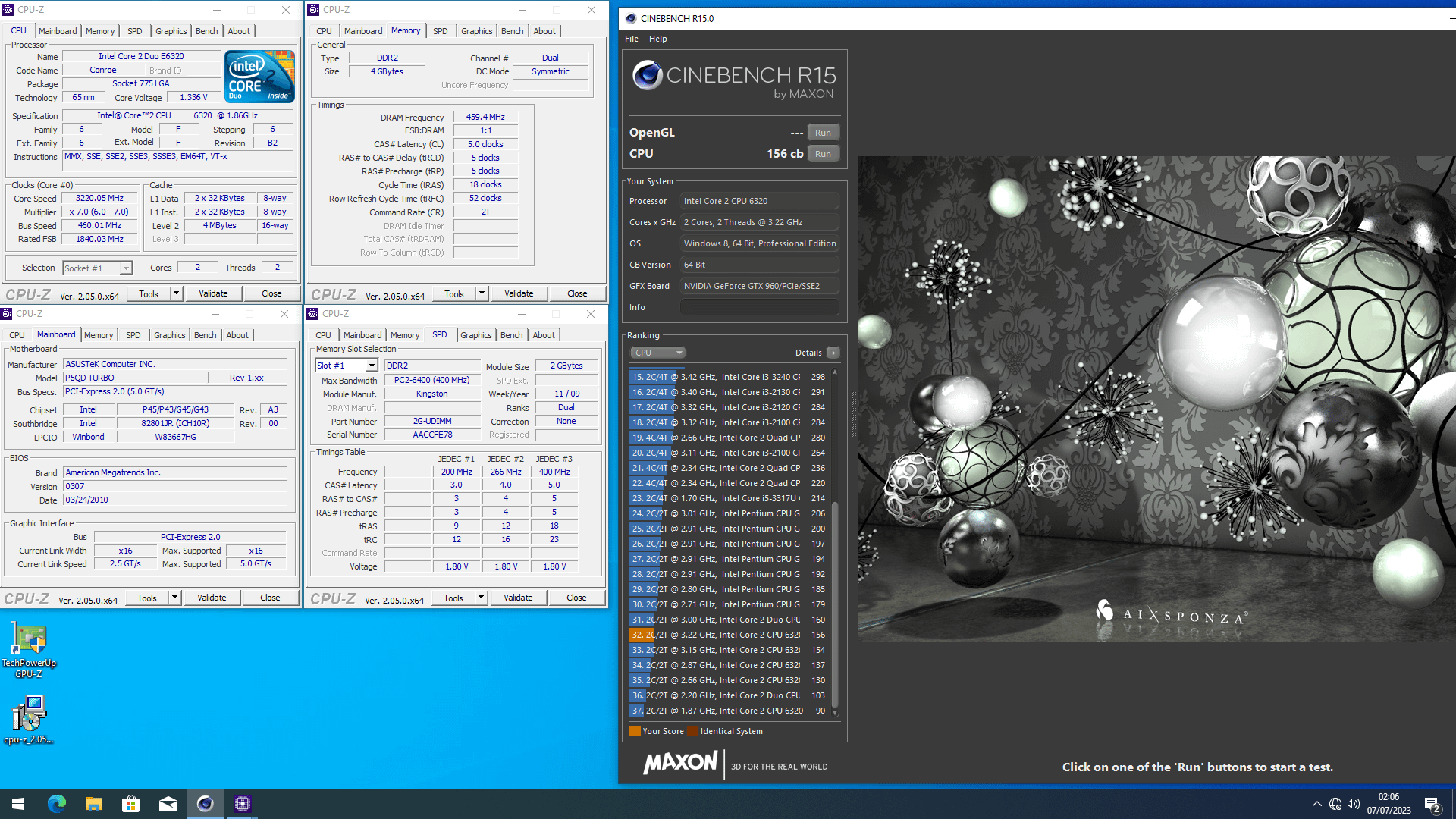This screenshot has height=819, width=1456.
Task: Launch Microsoft Edge from the taskbar
Action: 56,804
